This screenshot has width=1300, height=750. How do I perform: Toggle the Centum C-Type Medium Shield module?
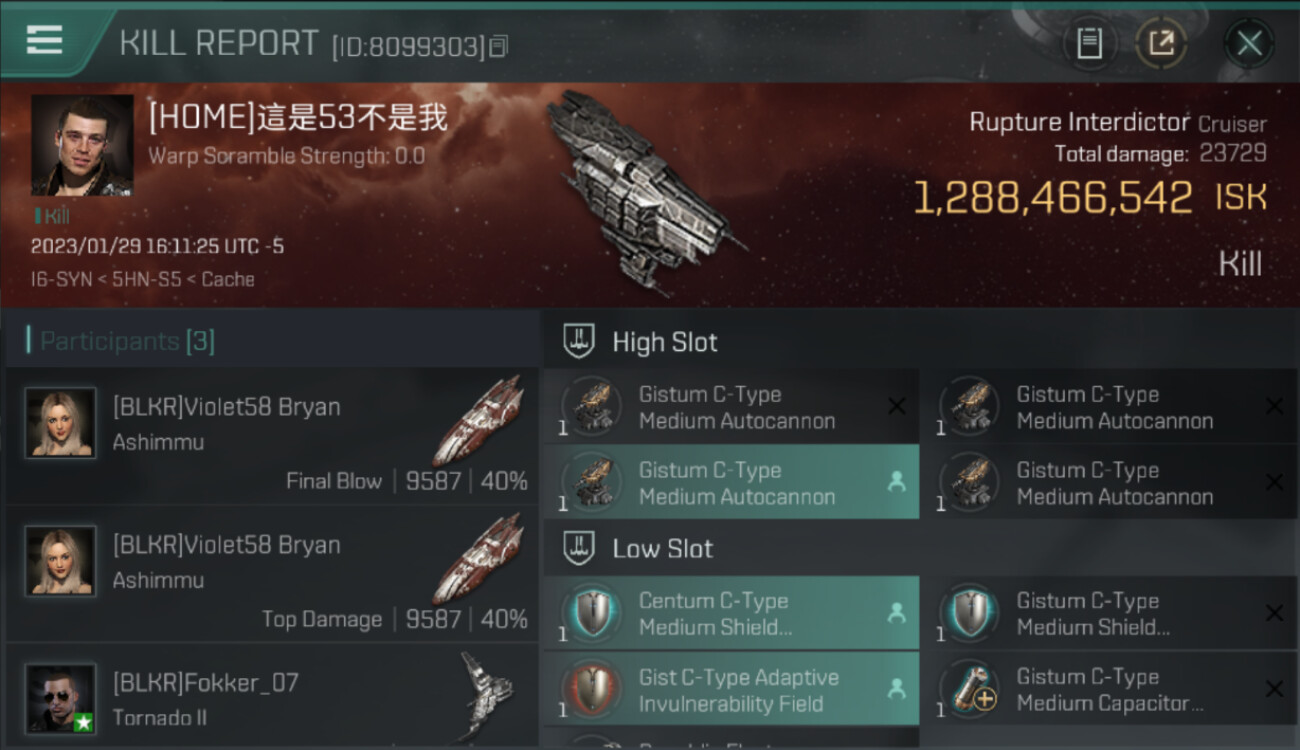731,613
